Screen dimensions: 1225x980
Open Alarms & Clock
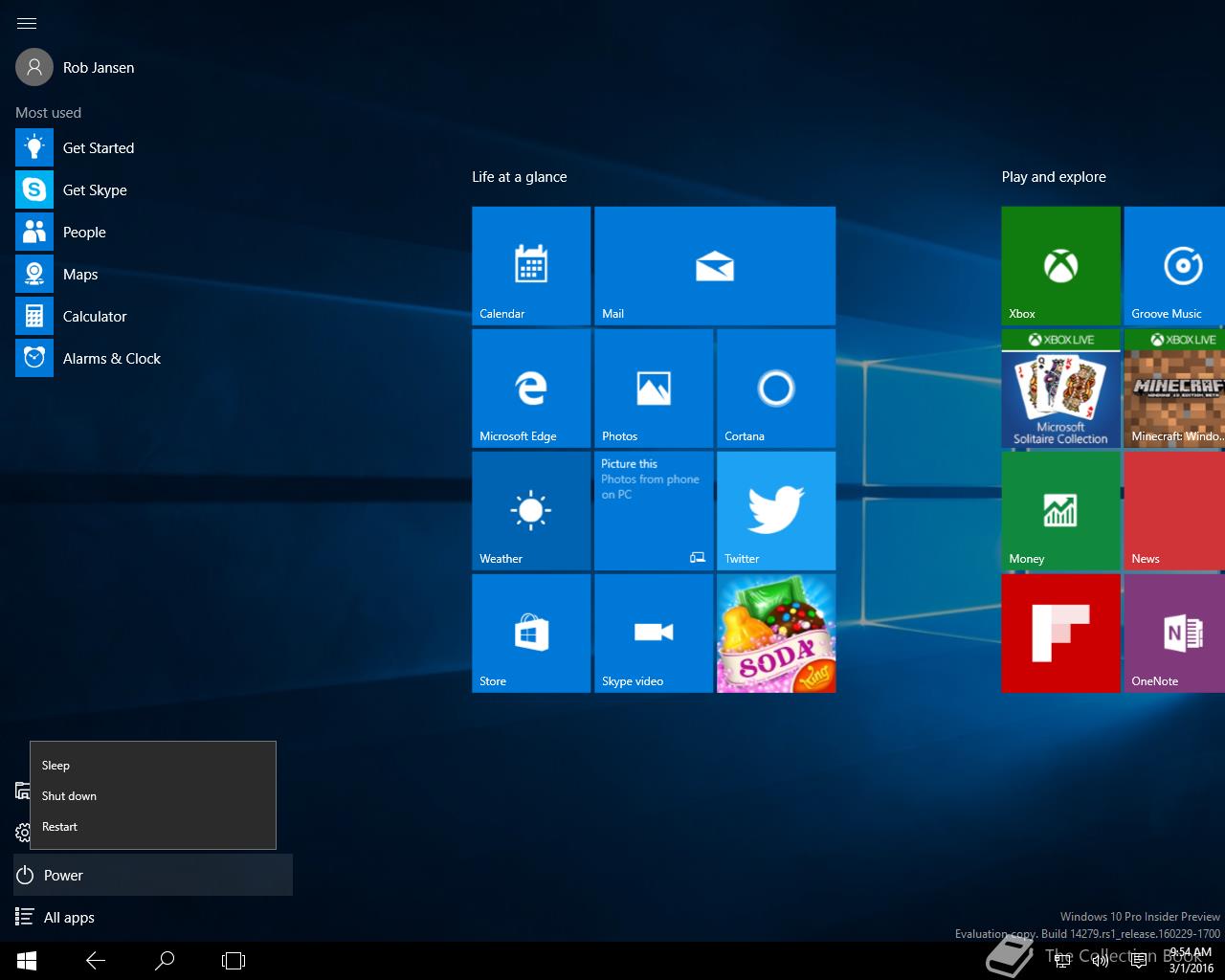click(89, 358)
